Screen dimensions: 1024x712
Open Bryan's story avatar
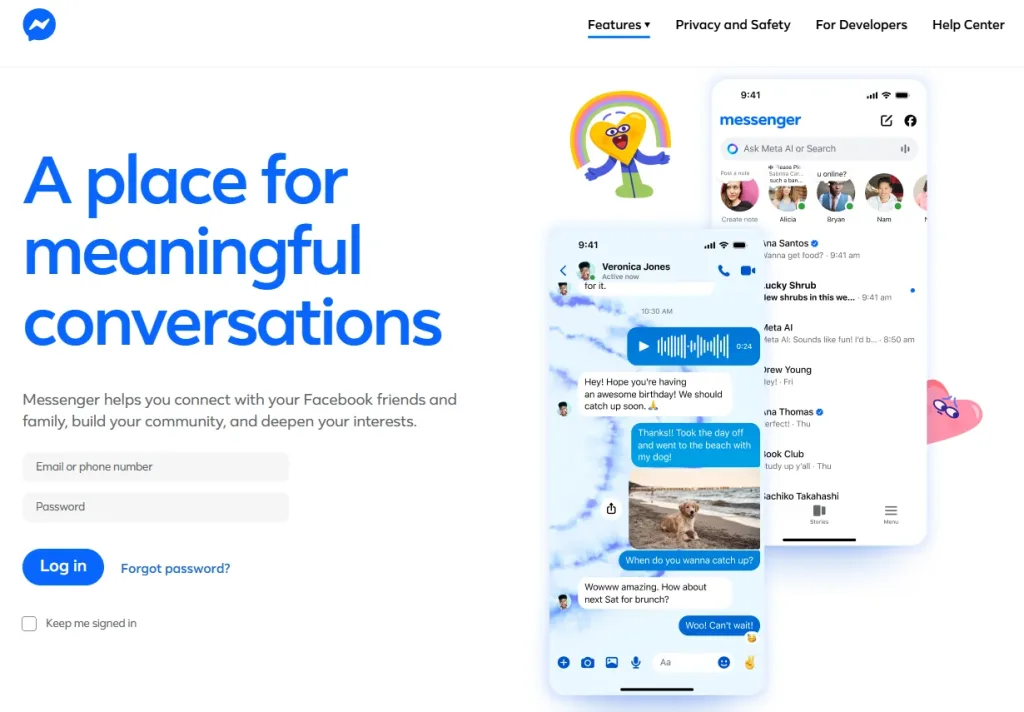pos(836,195)
